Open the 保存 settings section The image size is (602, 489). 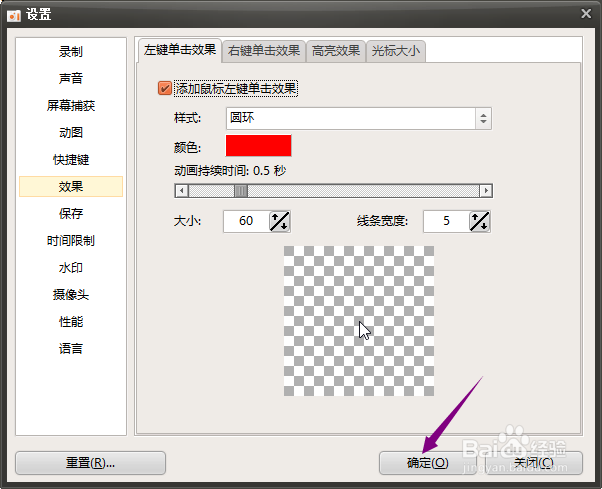(x=71, y=213)
